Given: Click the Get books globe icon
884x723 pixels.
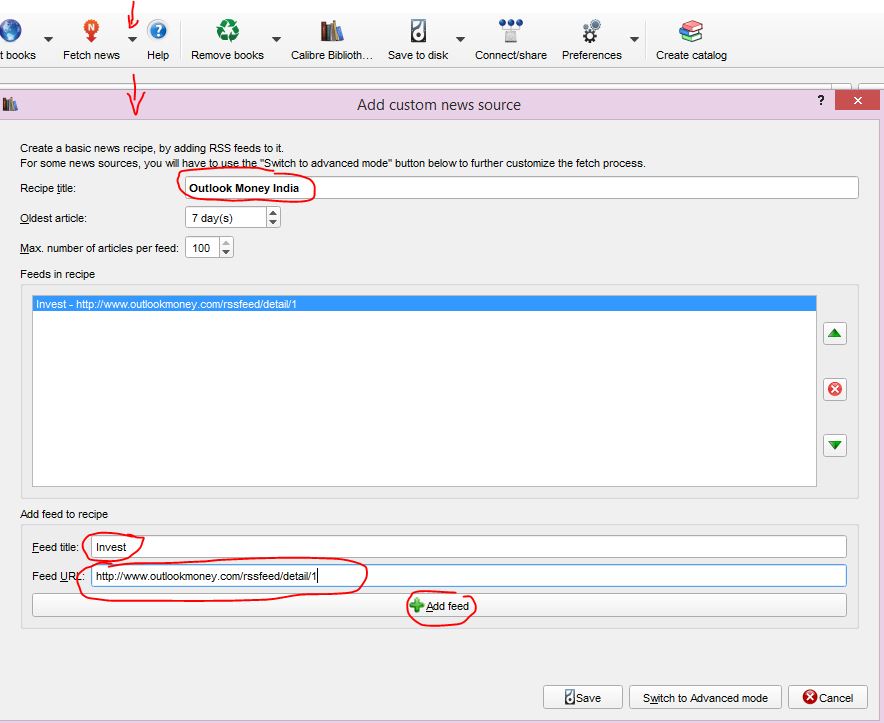Looking at the screenshot, I should pyautogui.click(x=10, y=30).
